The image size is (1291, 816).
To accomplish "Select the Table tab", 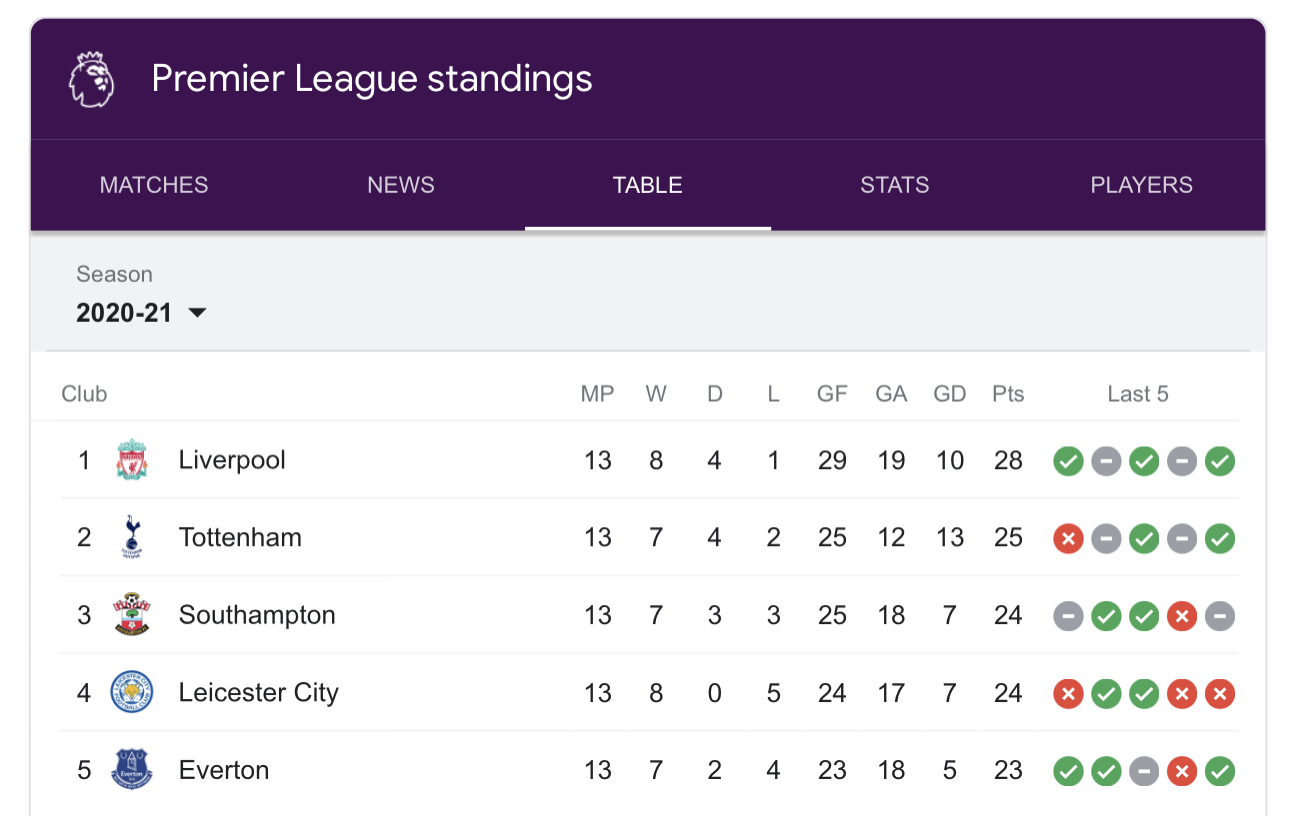I will click(648, 185).
